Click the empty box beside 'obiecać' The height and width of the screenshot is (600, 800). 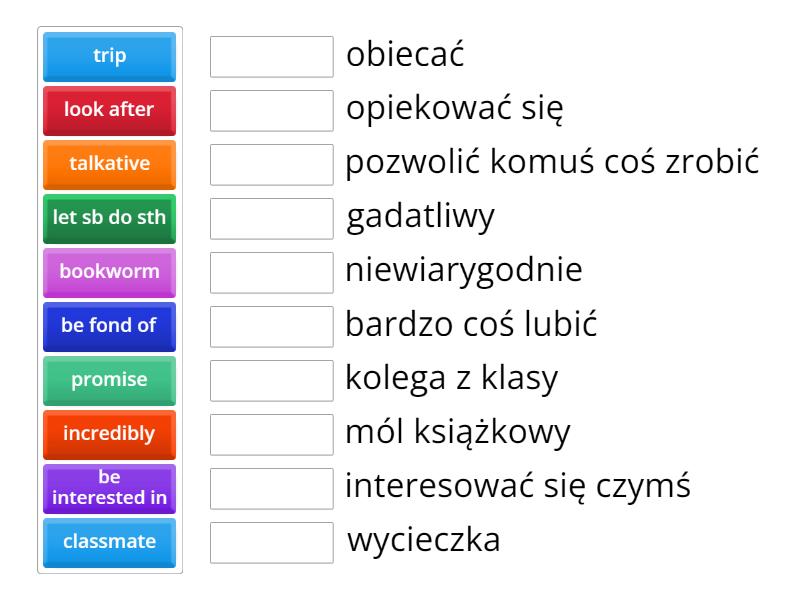272,57
